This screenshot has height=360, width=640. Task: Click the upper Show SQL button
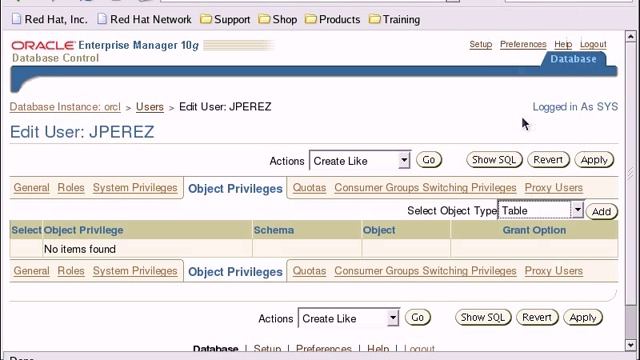494,160
